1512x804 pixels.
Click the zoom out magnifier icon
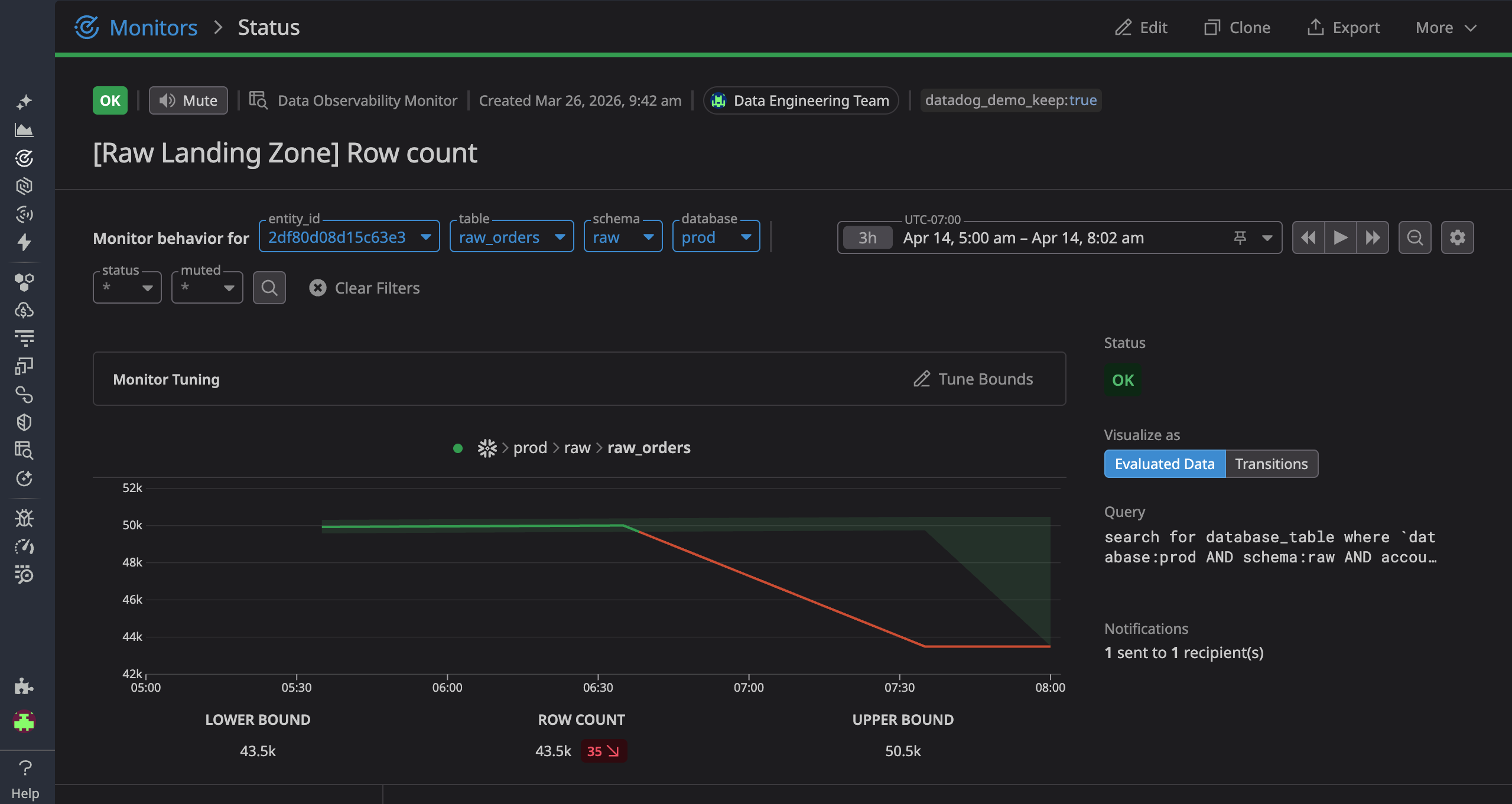click(1415, 237)
